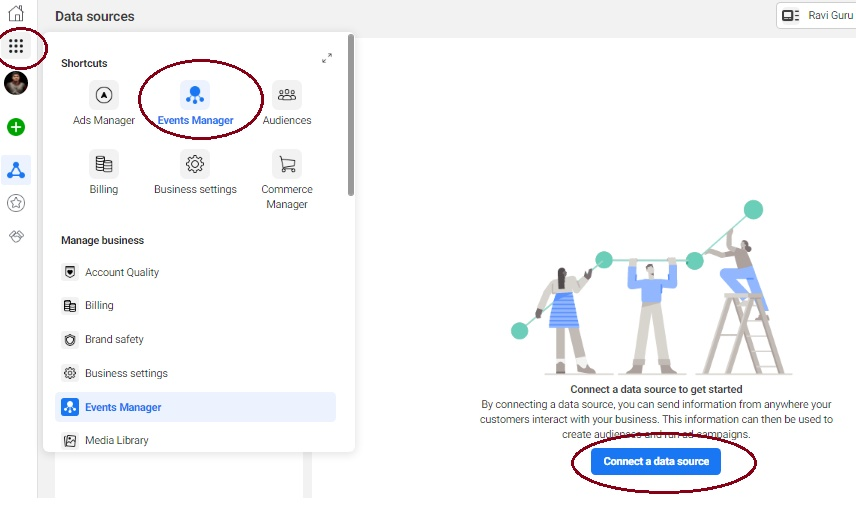Open the all tools grid menu icon
The height and width of the screenshot is (509, 856).
point(16,46)
